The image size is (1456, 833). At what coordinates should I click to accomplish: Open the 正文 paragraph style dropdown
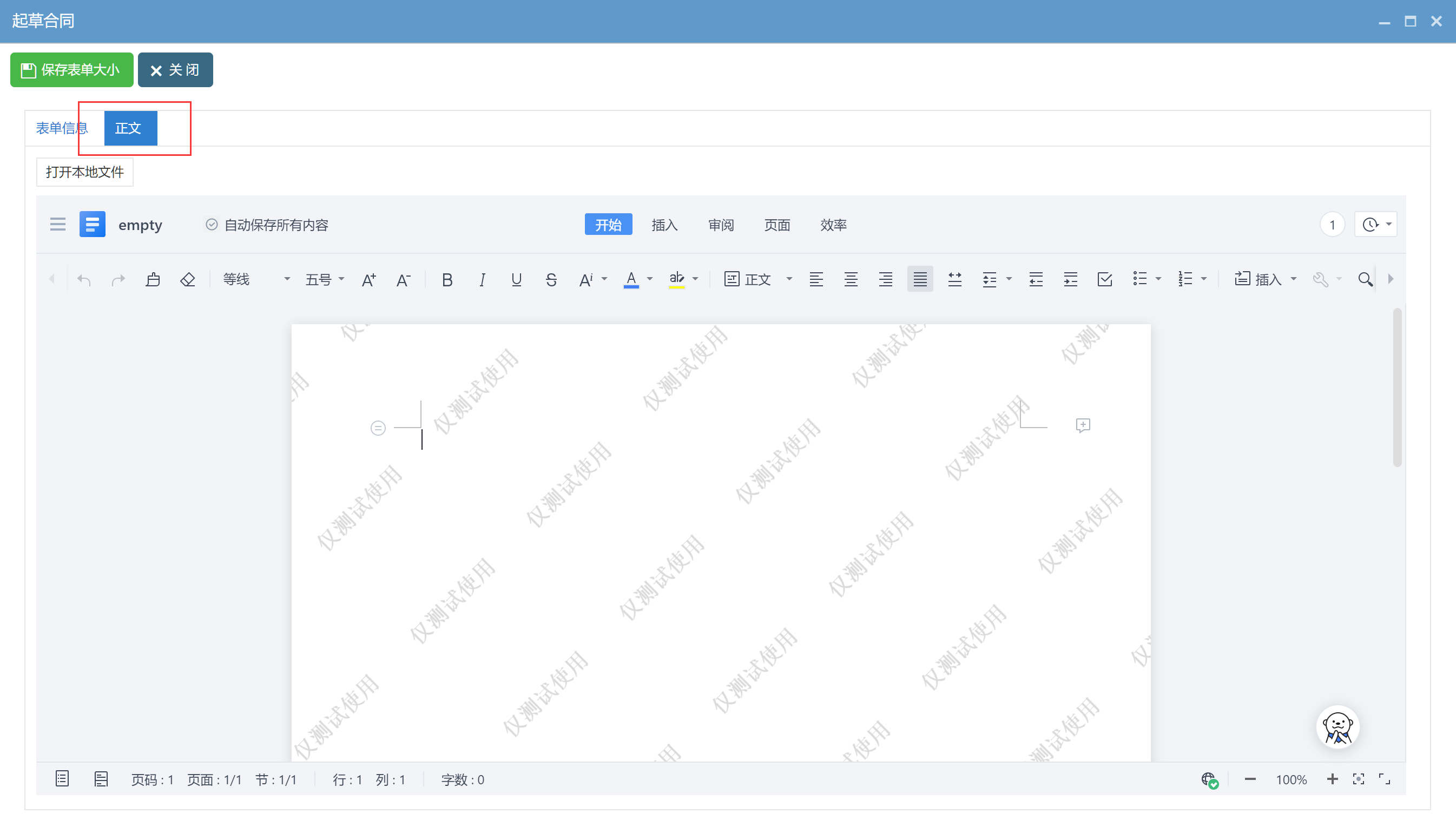click(x=759, y=279)
